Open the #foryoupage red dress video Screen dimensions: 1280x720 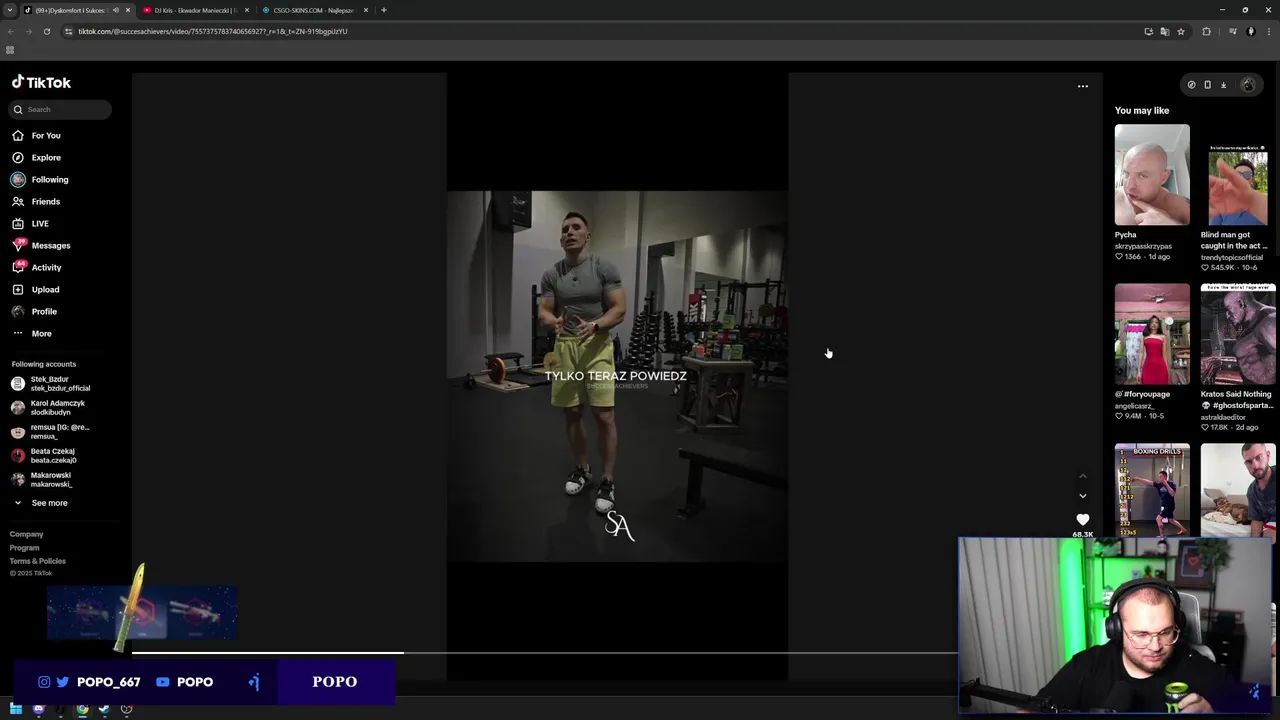1152,334
